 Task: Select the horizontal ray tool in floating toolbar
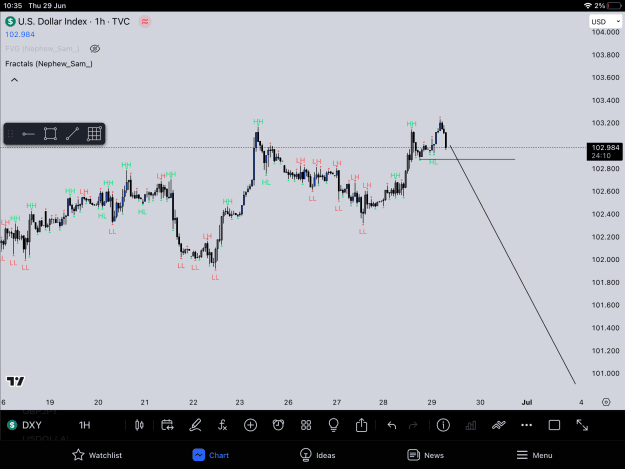28,134
